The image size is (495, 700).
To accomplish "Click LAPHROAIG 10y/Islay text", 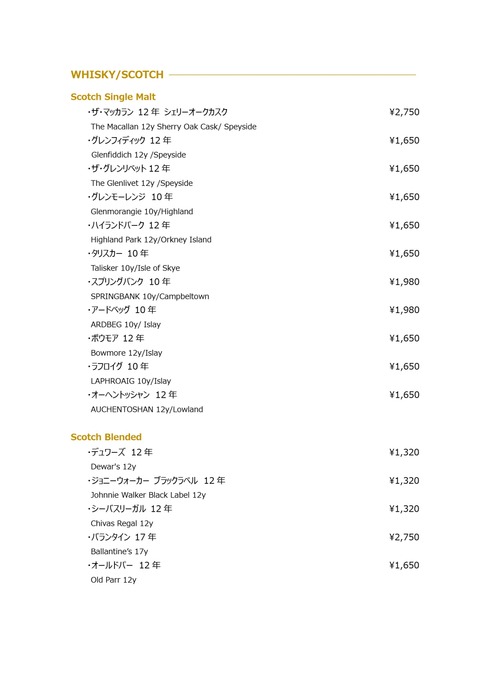I will [x=131, y=381].
